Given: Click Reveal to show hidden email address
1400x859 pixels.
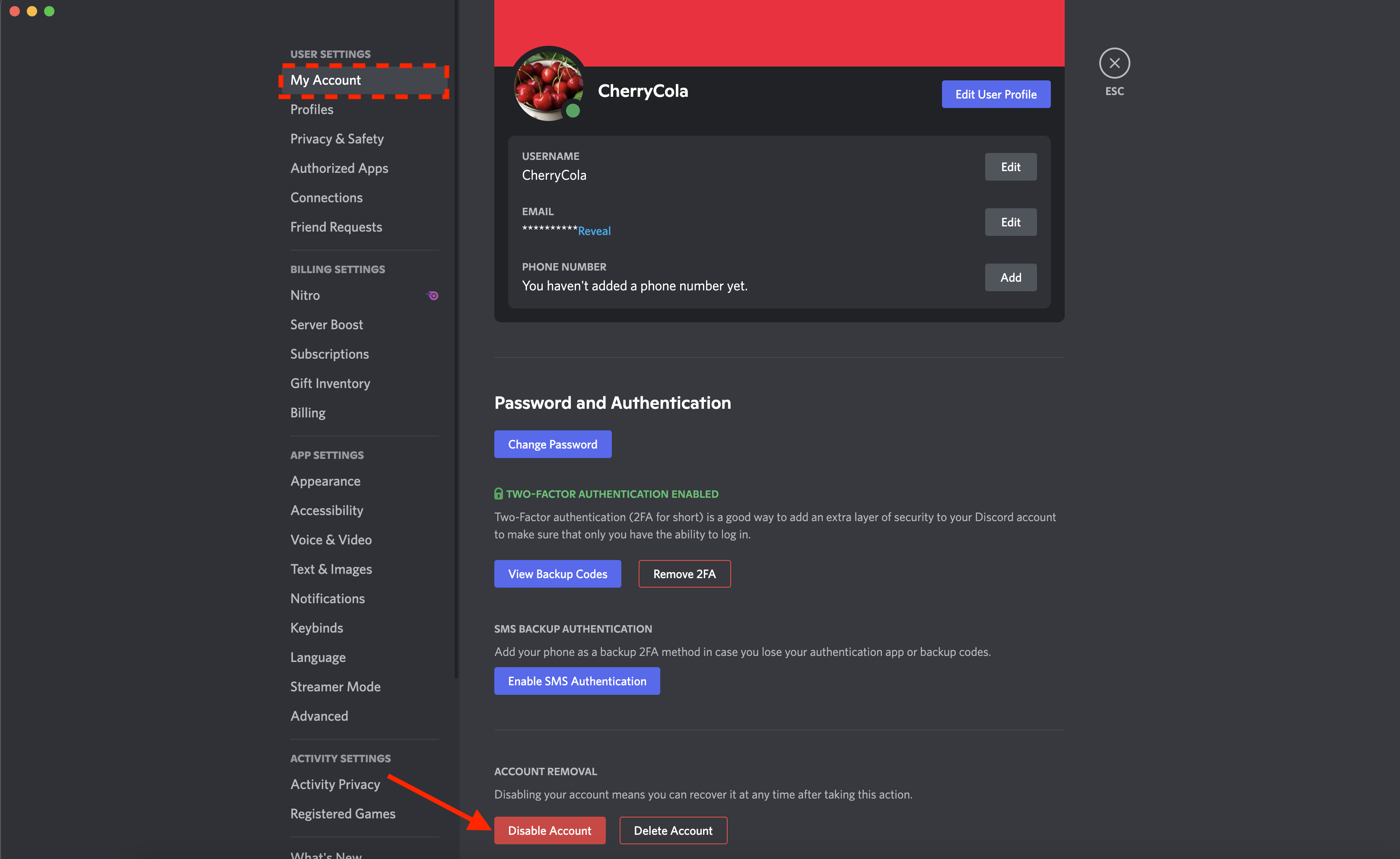Looking at the screenshot, I should point(594,231).
